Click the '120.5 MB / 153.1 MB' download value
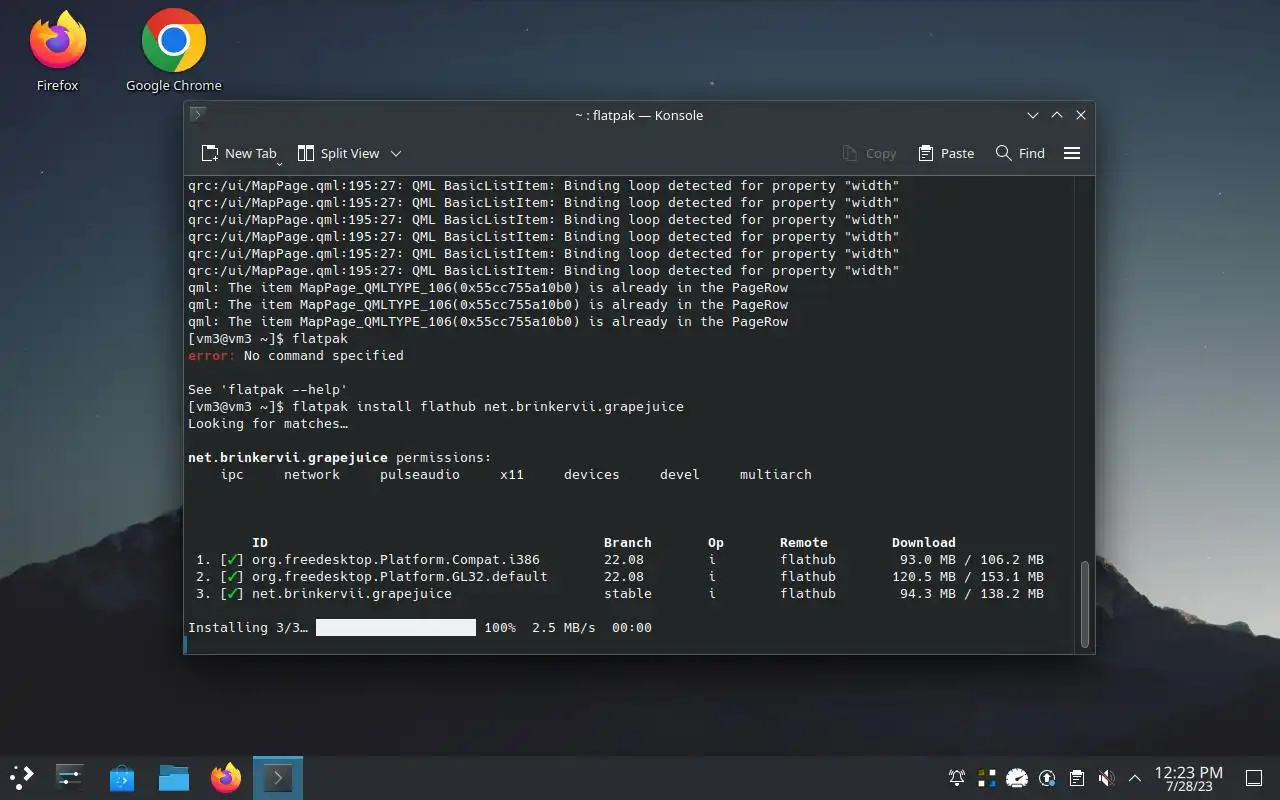Screen dimensions: 1280x800 tap(968, 576)
